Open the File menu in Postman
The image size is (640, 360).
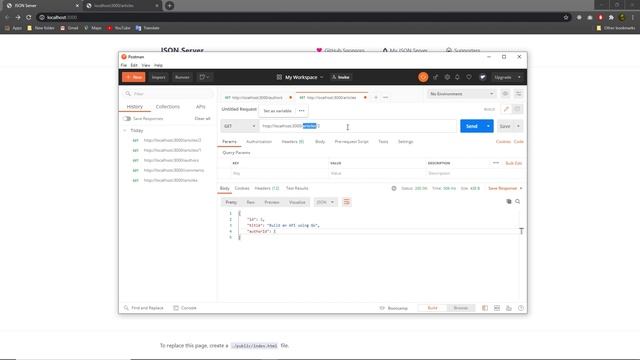(x=124, y=65)
